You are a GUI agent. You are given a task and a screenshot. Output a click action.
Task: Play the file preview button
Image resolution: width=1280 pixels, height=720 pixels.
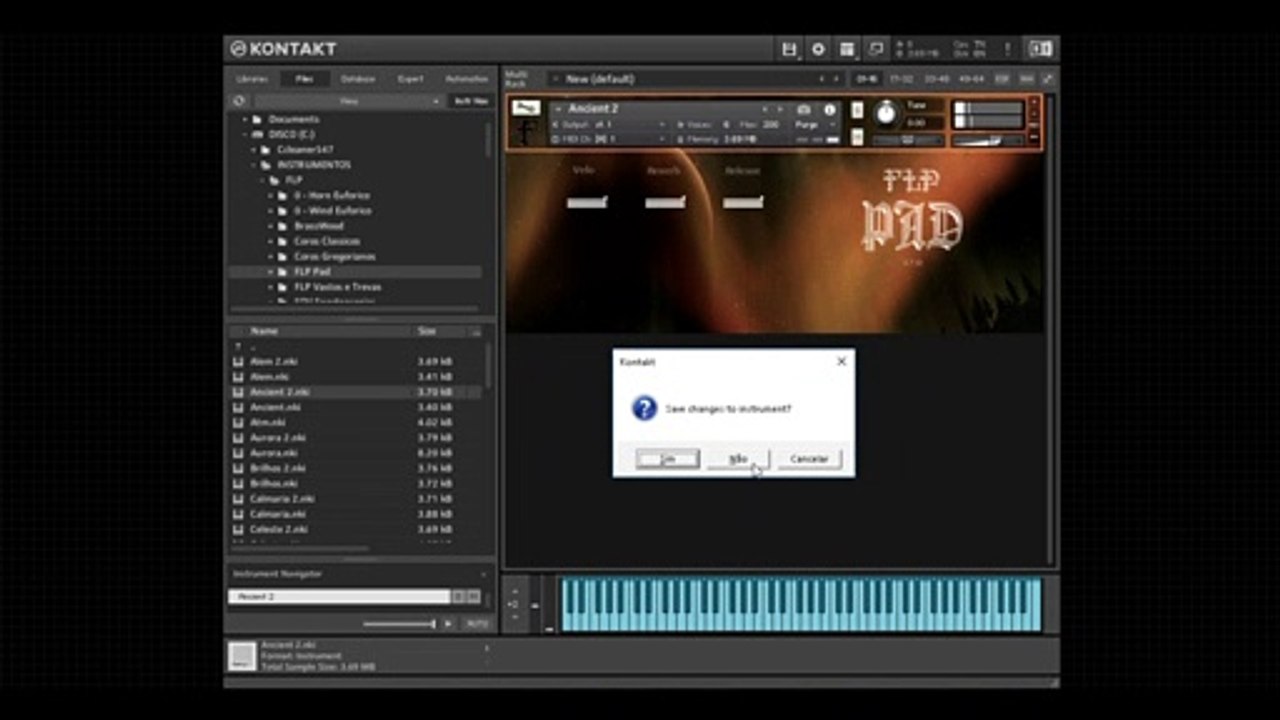point(448,624)
